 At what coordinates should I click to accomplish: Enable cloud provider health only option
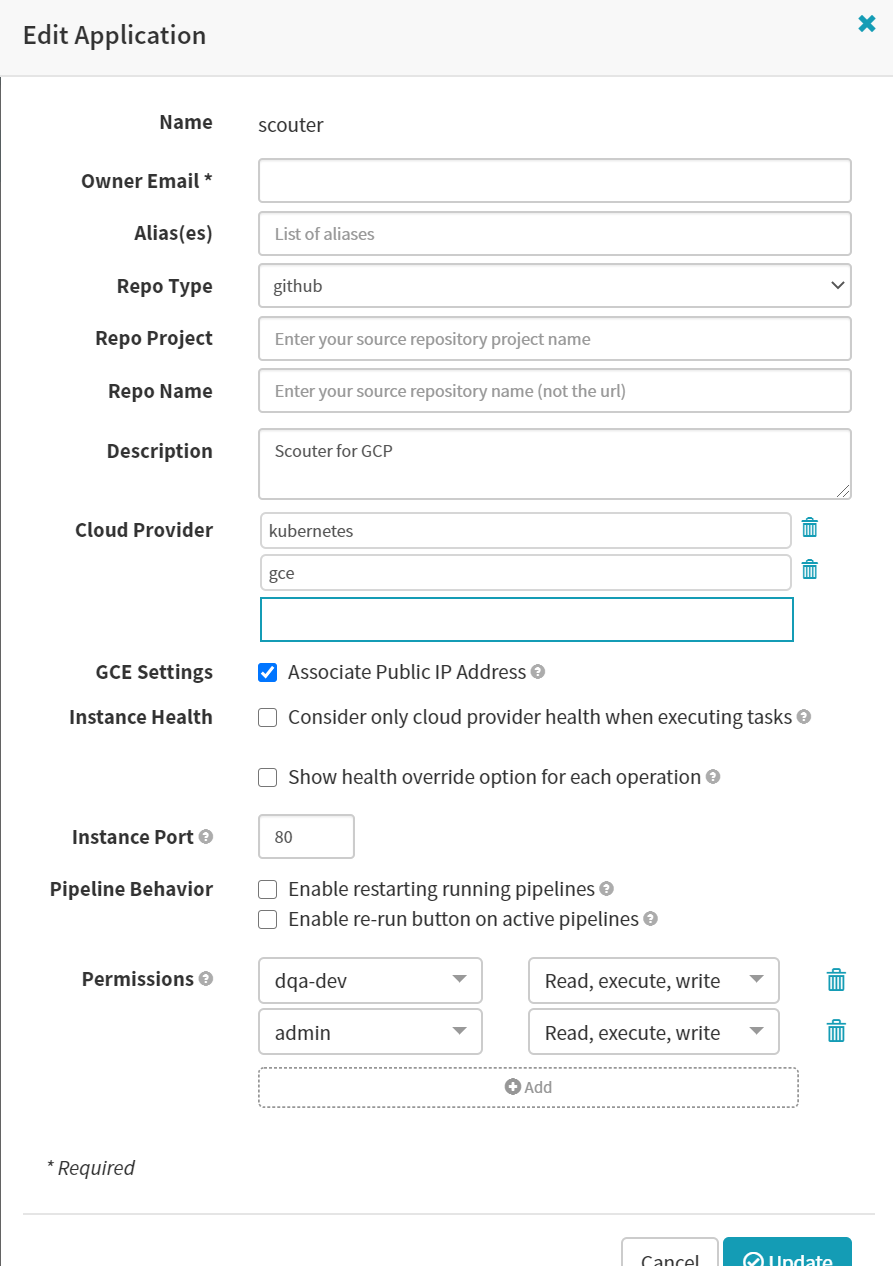(267, 717)
